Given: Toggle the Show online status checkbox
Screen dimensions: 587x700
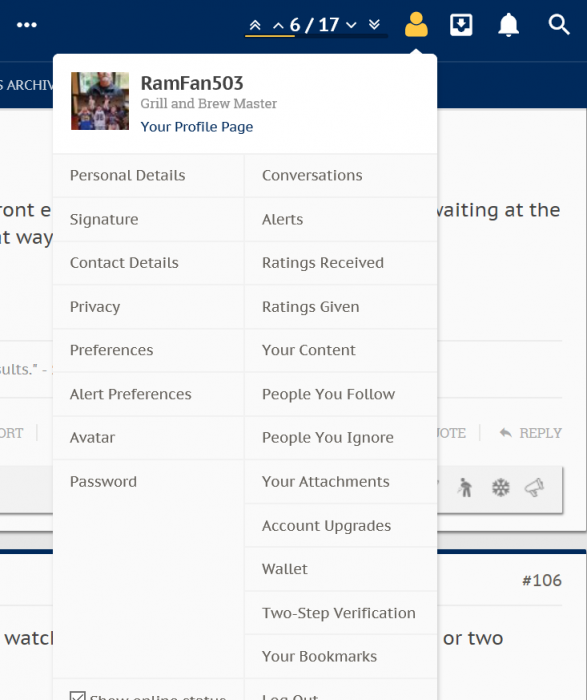Looking at the screenshot, I should point(78,696).
